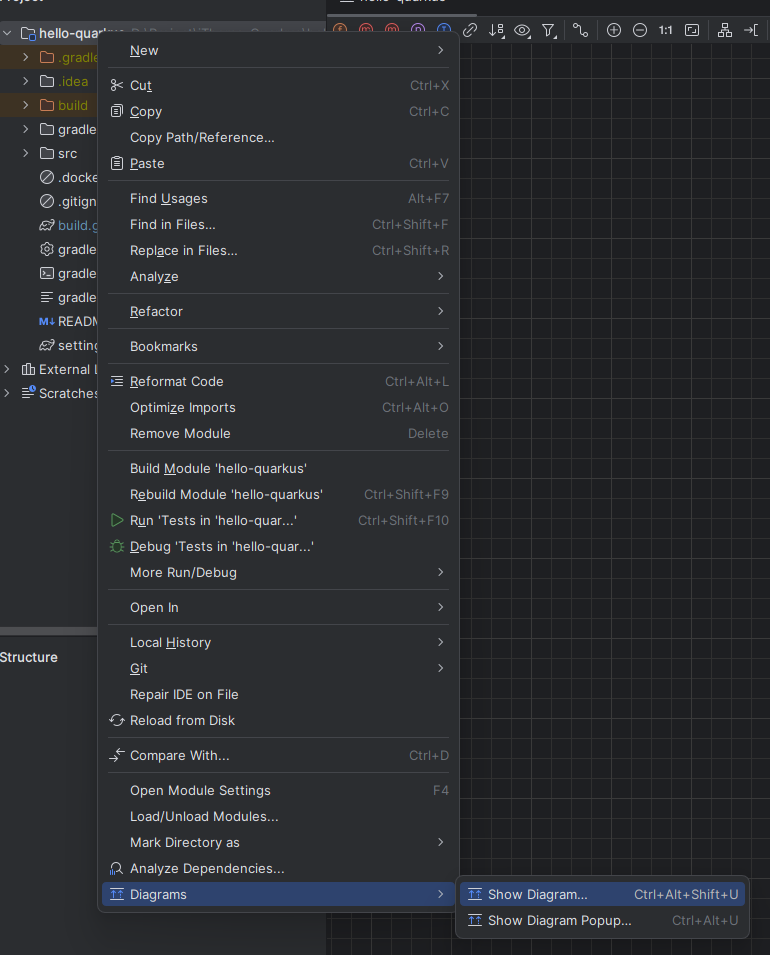Open Analyze Dependencies... entry
This screenshot has height=955, width=770.
[x=278, y=869]
